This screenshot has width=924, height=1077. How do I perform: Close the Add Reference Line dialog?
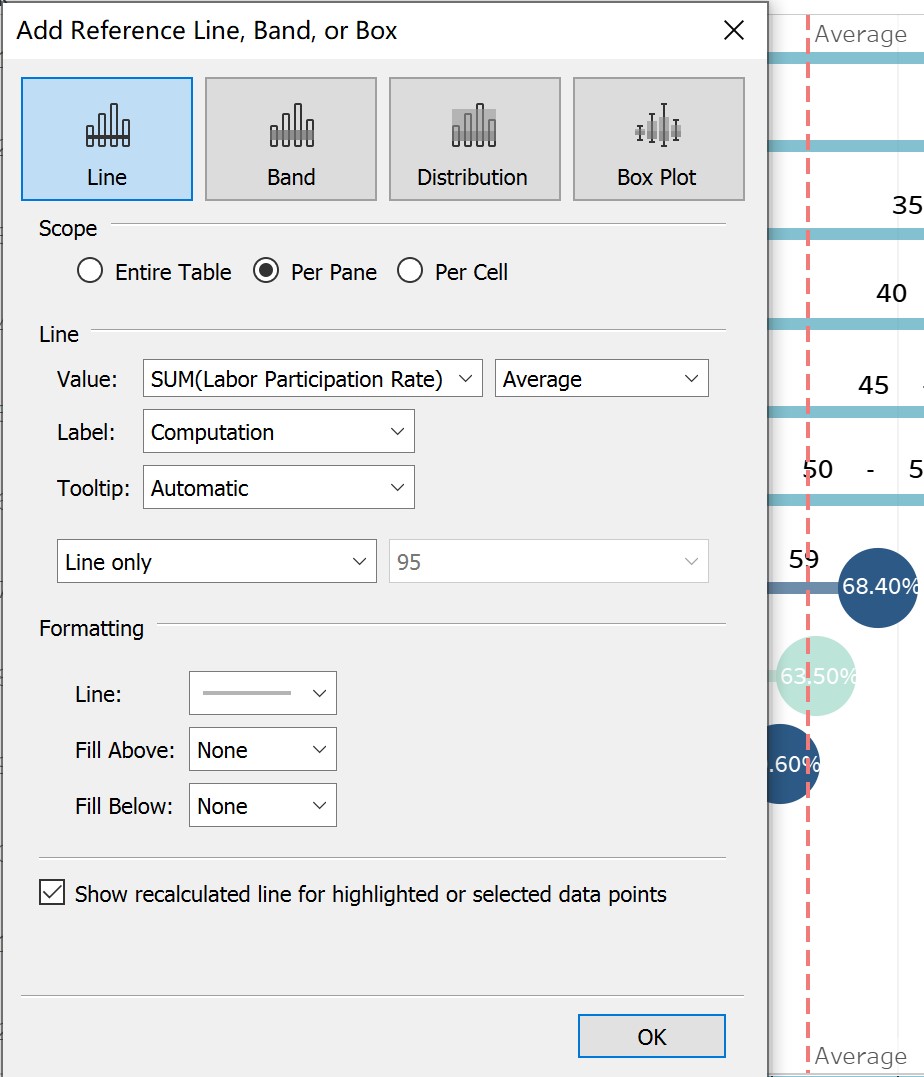point(734,31)
